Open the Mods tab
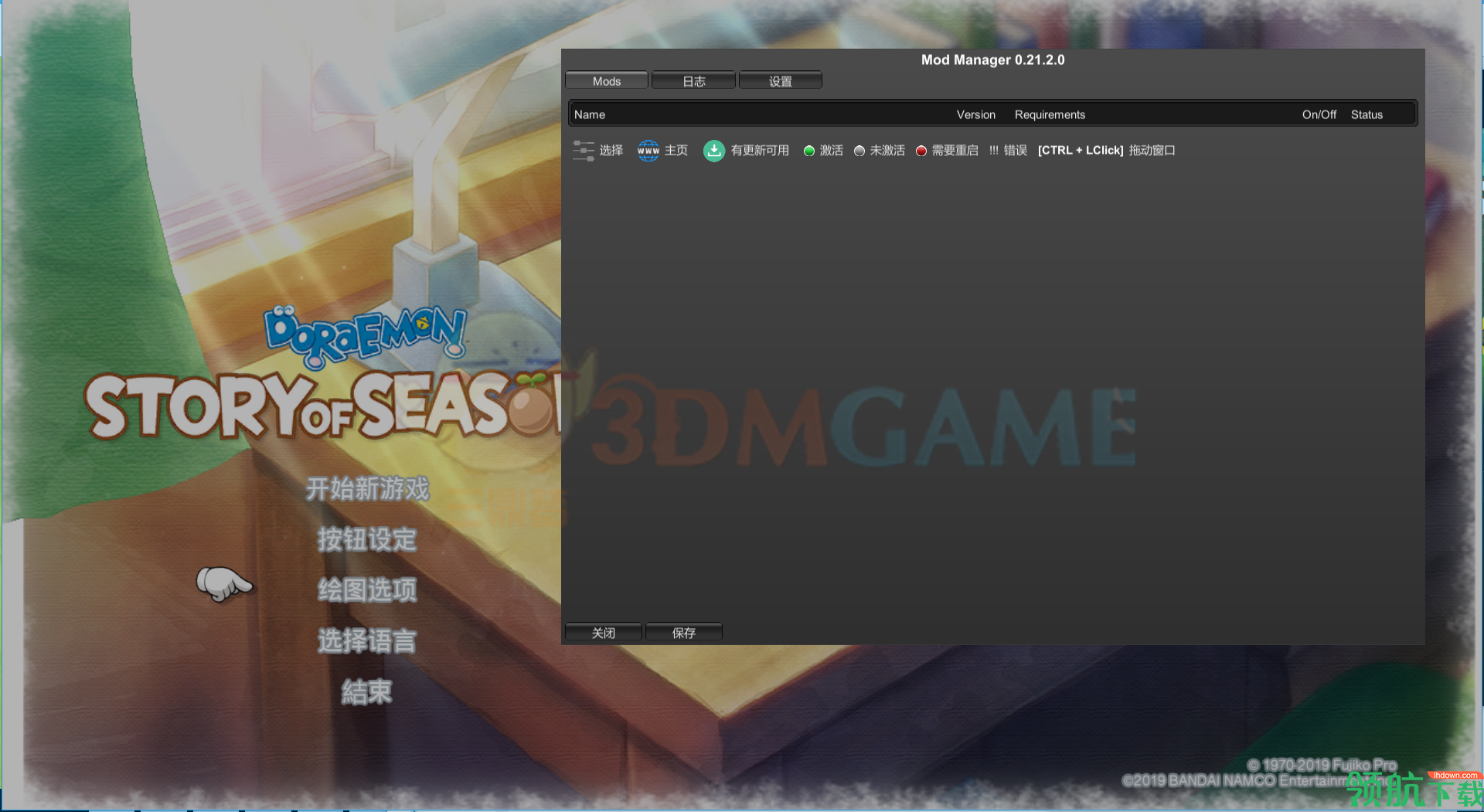Image resolution: width=1484 pixels, height=812 pixels. (x=607, y=81)
